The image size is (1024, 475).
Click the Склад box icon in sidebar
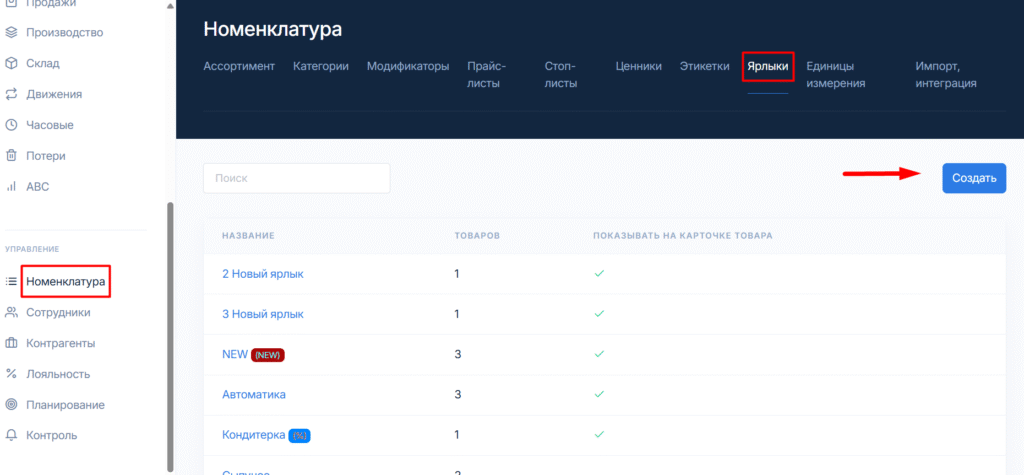[x=11, y=63]
